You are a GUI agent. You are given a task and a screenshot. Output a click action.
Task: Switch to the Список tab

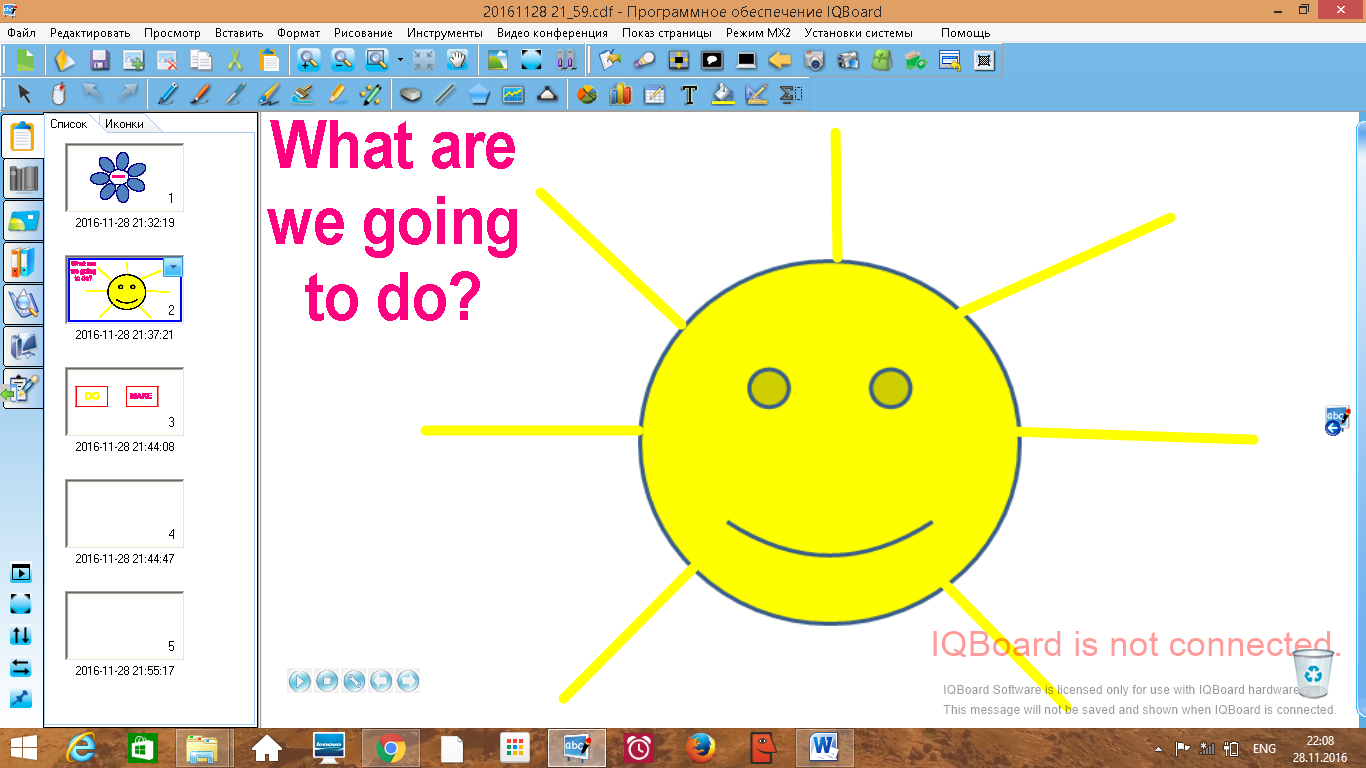(69, 124)
